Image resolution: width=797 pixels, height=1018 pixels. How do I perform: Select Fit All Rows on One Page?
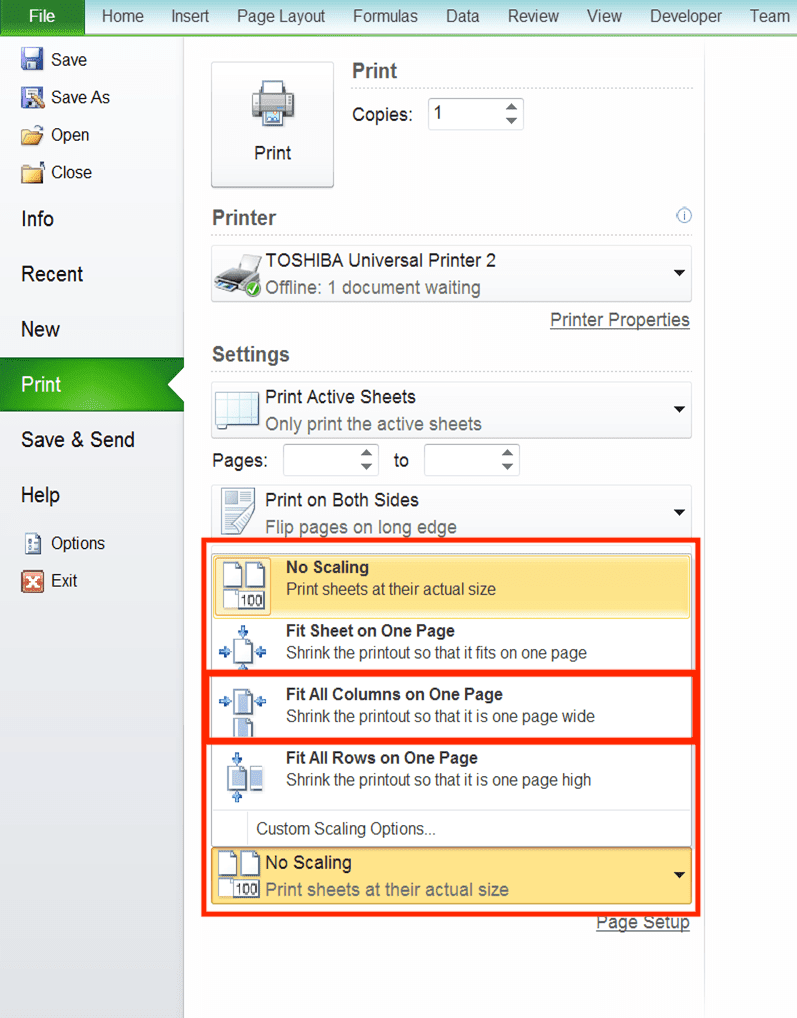[452, 775]
